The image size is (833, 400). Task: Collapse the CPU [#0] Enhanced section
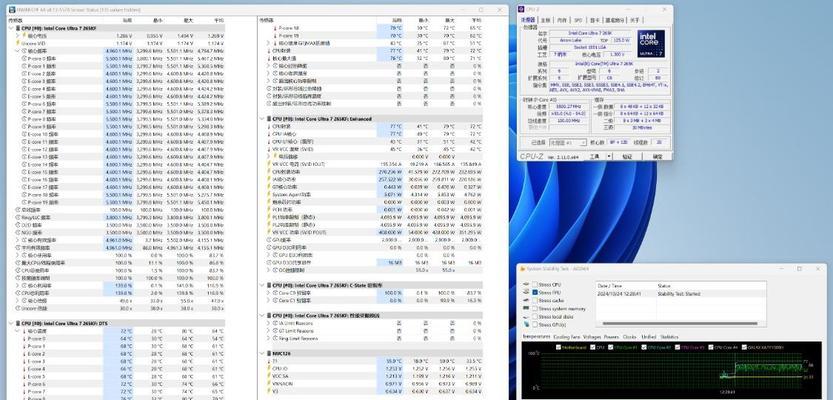pyautogui.click(x=262, y=119)
